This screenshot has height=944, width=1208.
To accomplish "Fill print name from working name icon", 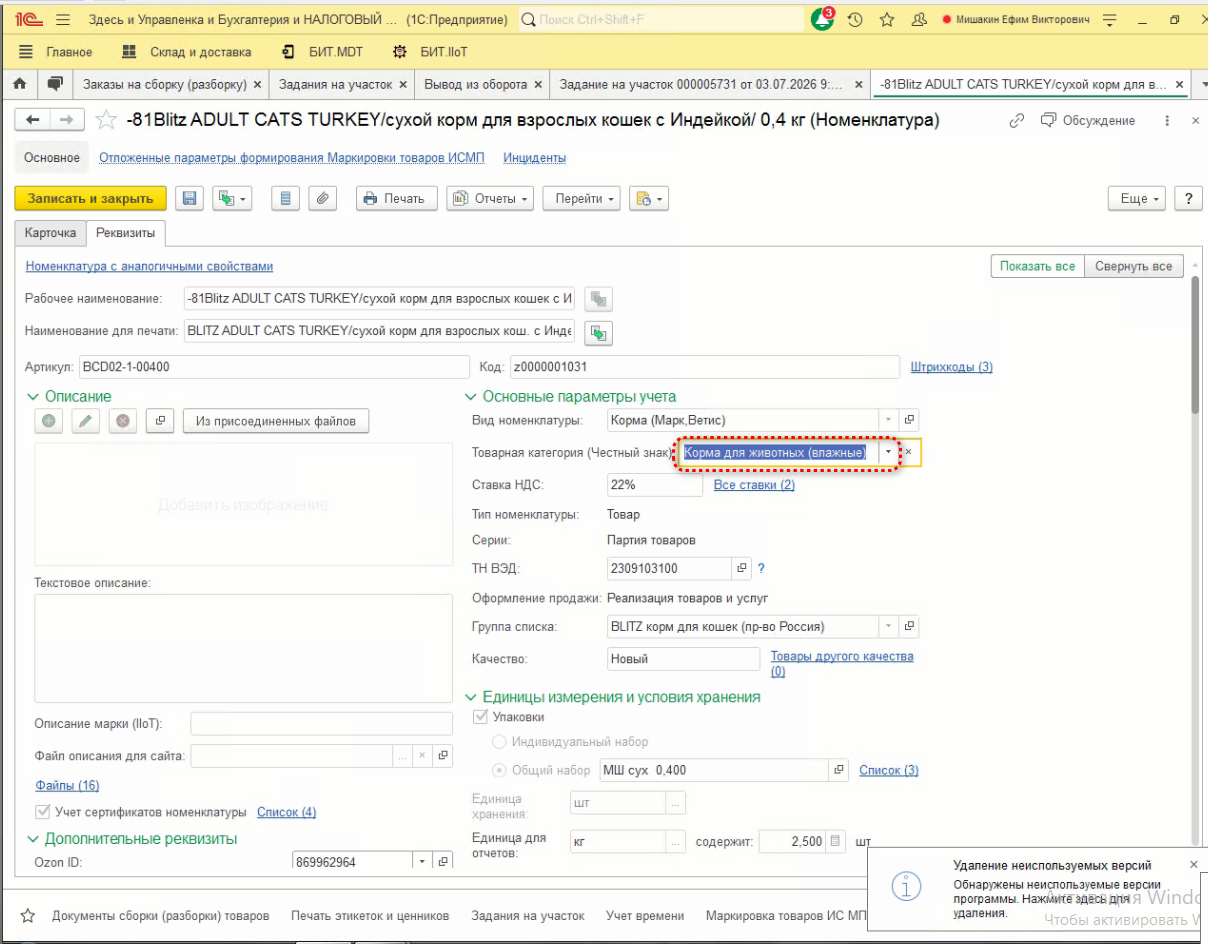I will tap(599, 332).
